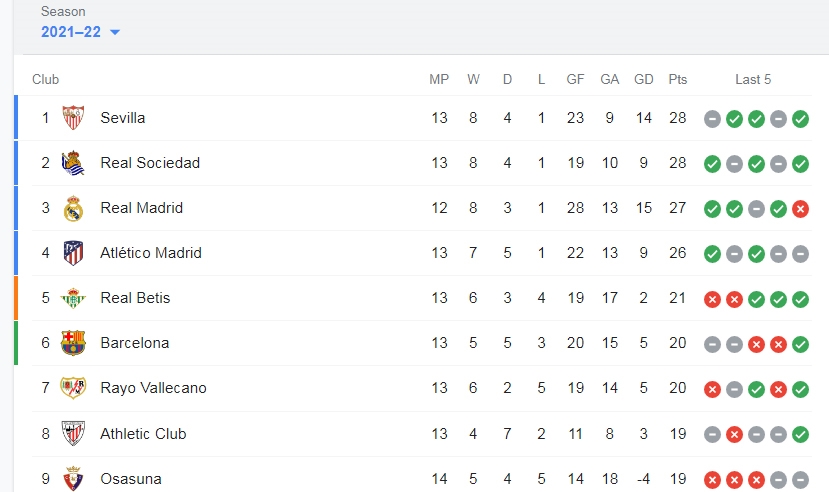This screenshot has width=829, height=492.
Task: Open the 2021–22 season dropdown
Action: coord(80,32)
